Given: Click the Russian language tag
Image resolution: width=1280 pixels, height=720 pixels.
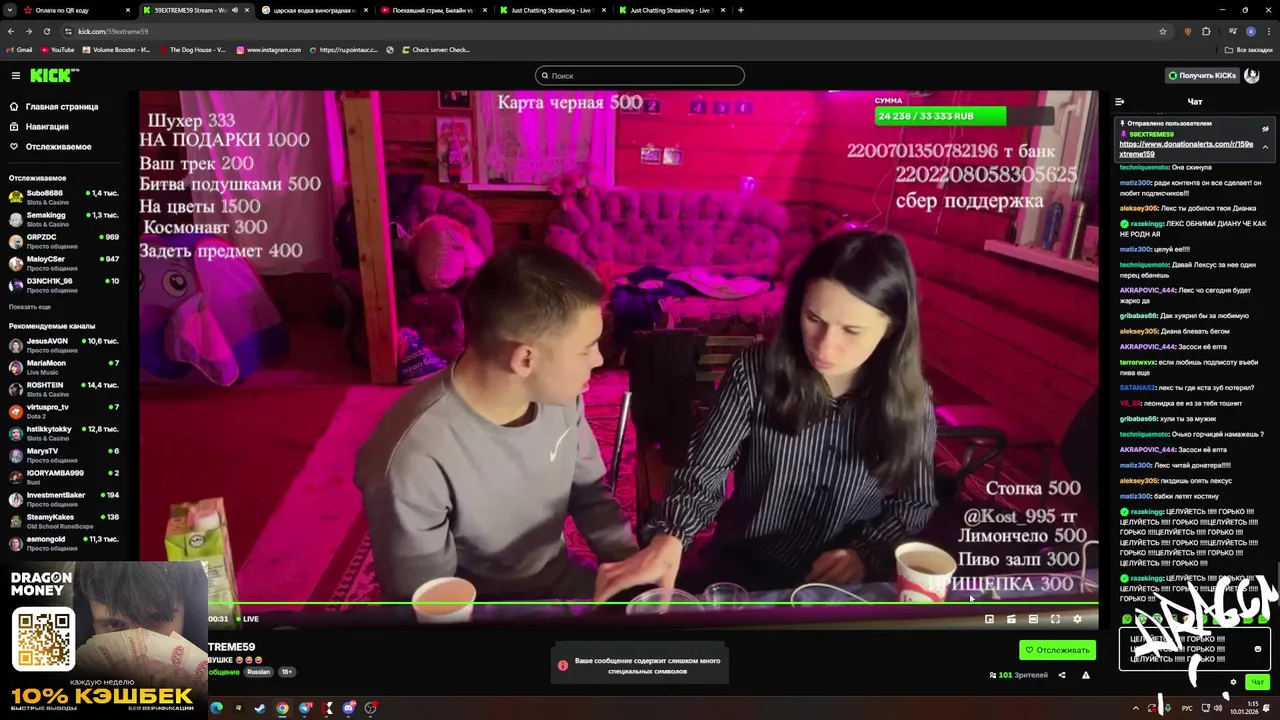Looking at the screenshot, I should tap(259, 672).
